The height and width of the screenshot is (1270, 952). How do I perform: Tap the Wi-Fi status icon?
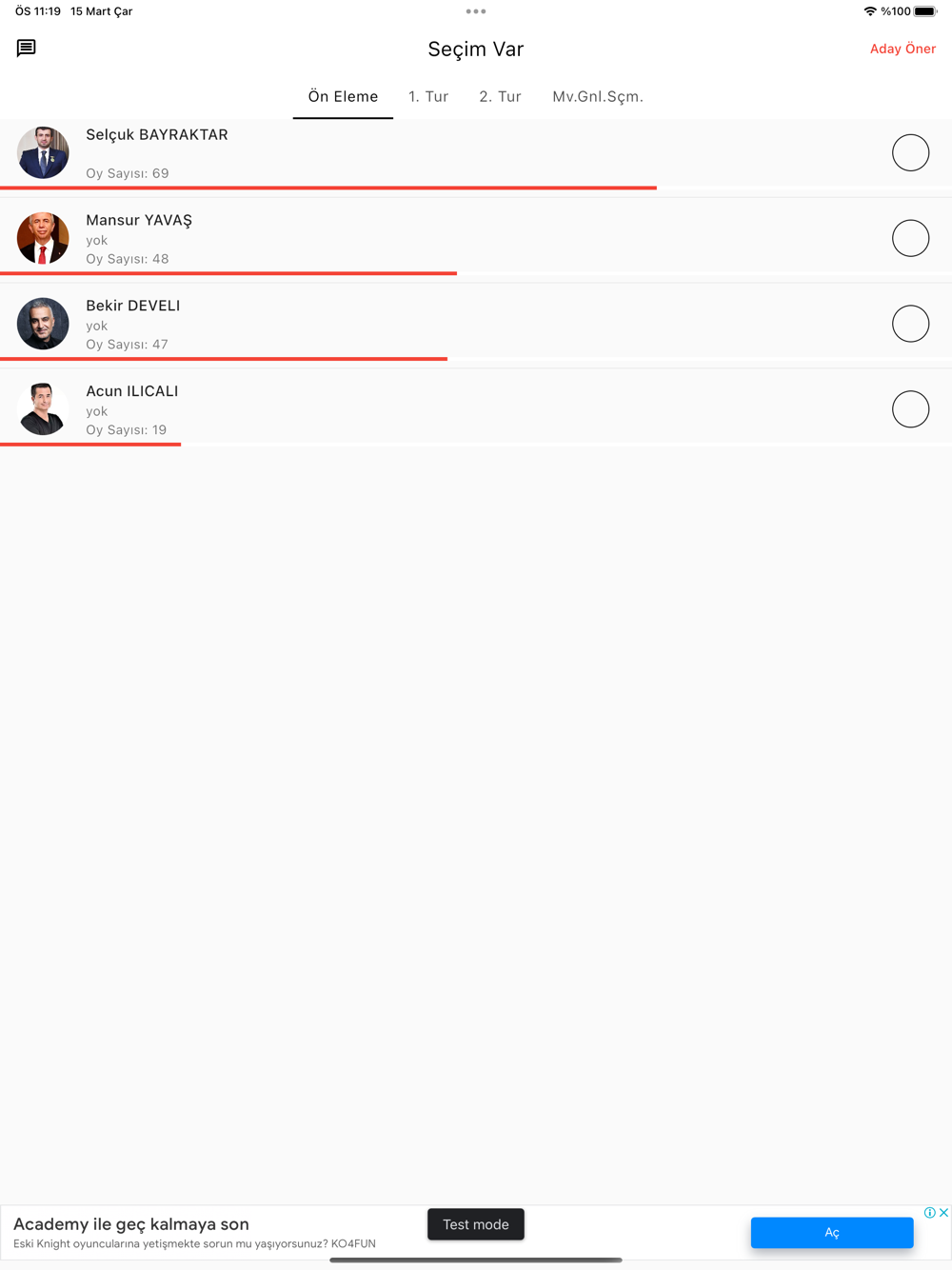(x=870, y=11)
